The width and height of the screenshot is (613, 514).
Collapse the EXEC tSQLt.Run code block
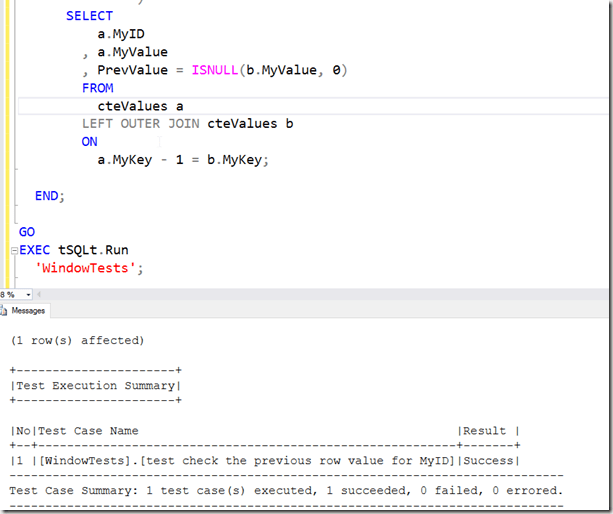[13, 250]
